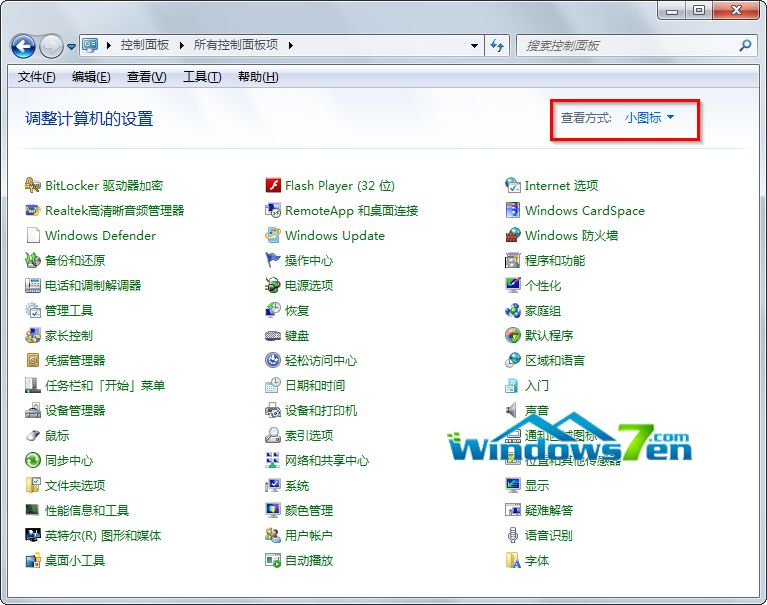Click the 声音 speaker icon
This screenshot has width=767, height=605.
pyautogui.click(x=512, y=410)
